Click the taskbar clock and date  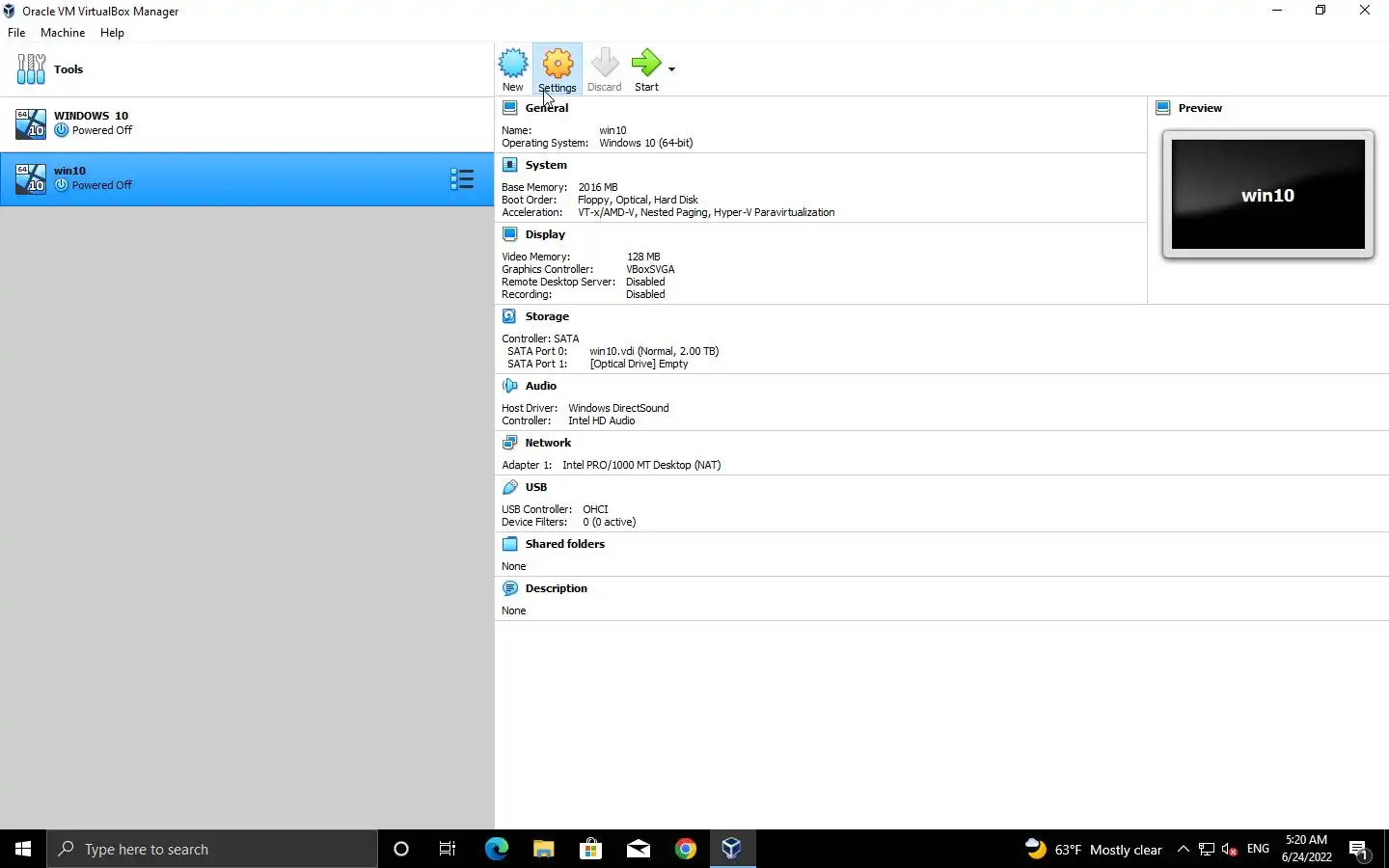coord(1307,849)
